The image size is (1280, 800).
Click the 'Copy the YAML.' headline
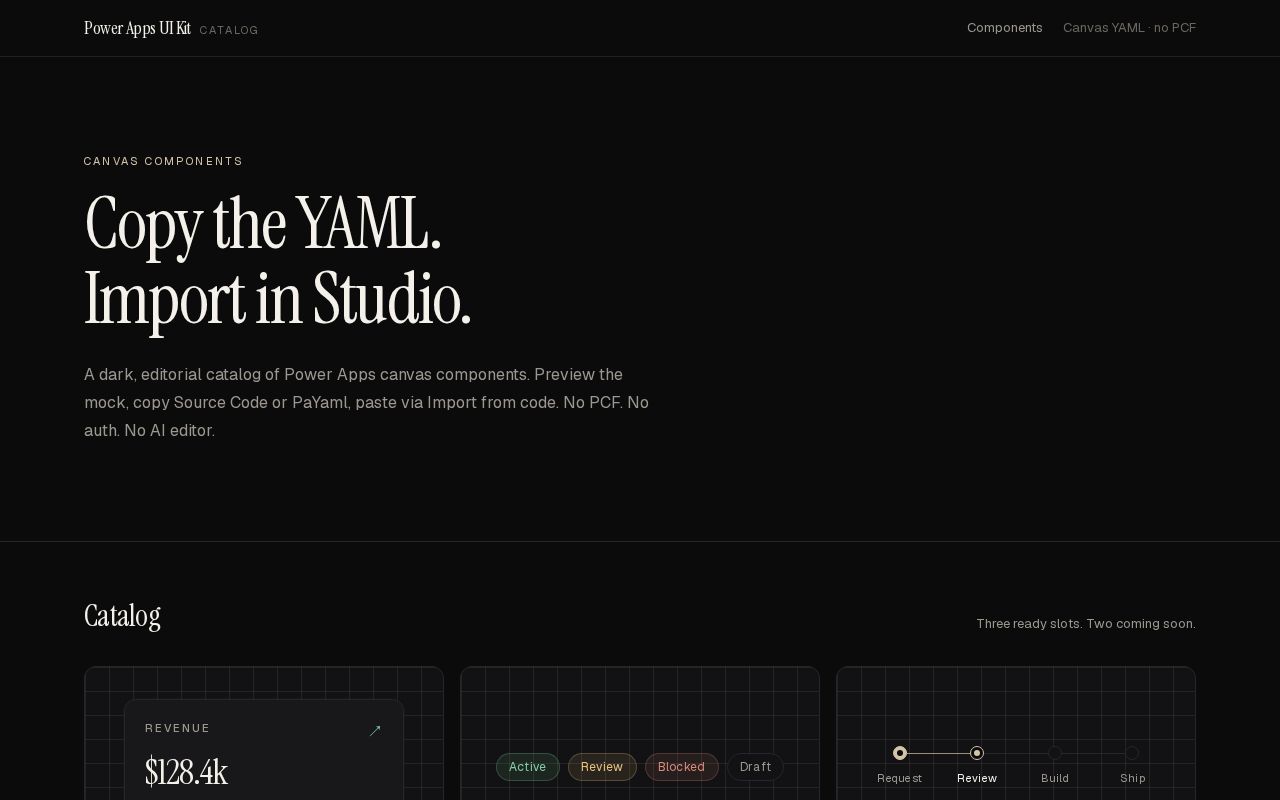[x=262, y=224]
